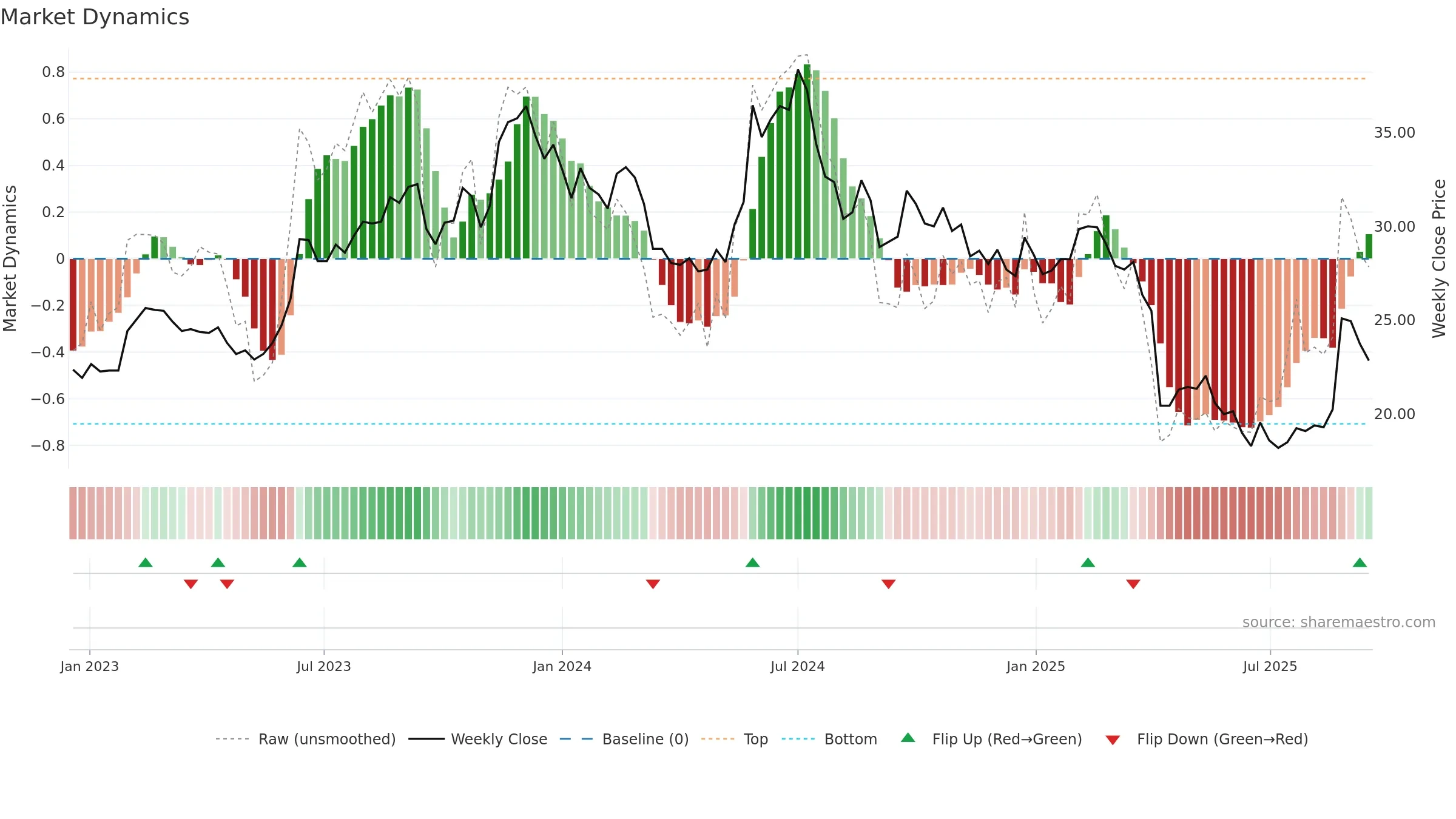Screen dimensions: 1456x819
Task: Select the flip-up marker just before Jul 2024
Action: [753, 562]
